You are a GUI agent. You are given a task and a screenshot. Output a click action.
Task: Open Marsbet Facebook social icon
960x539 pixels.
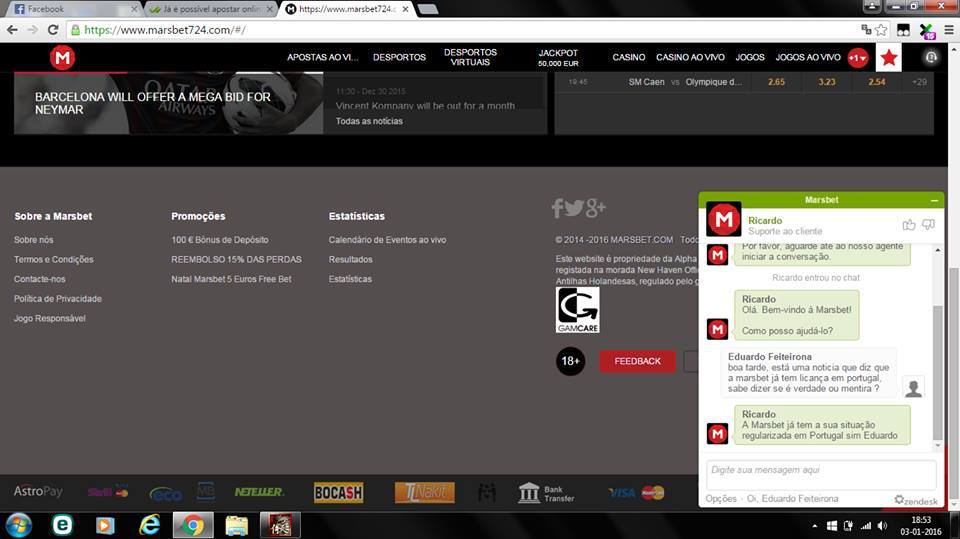coord(557,208)
